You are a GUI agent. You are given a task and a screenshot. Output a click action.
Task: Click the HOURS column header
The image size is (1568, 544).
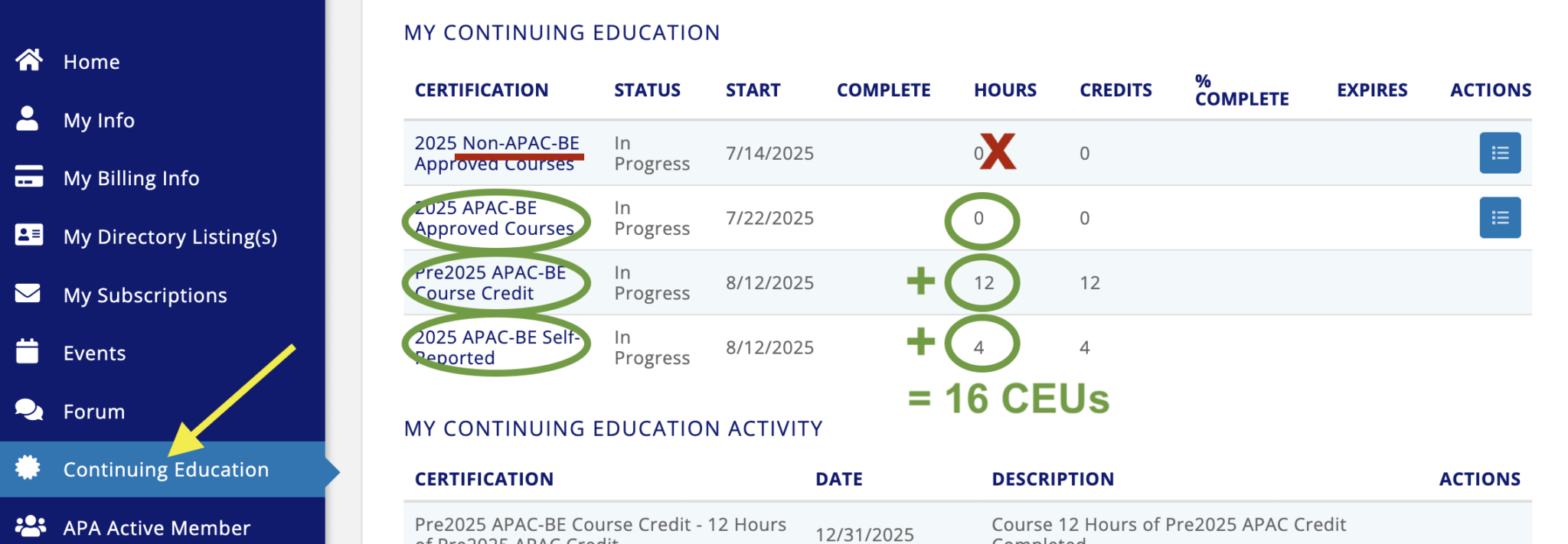point(1004,90)
